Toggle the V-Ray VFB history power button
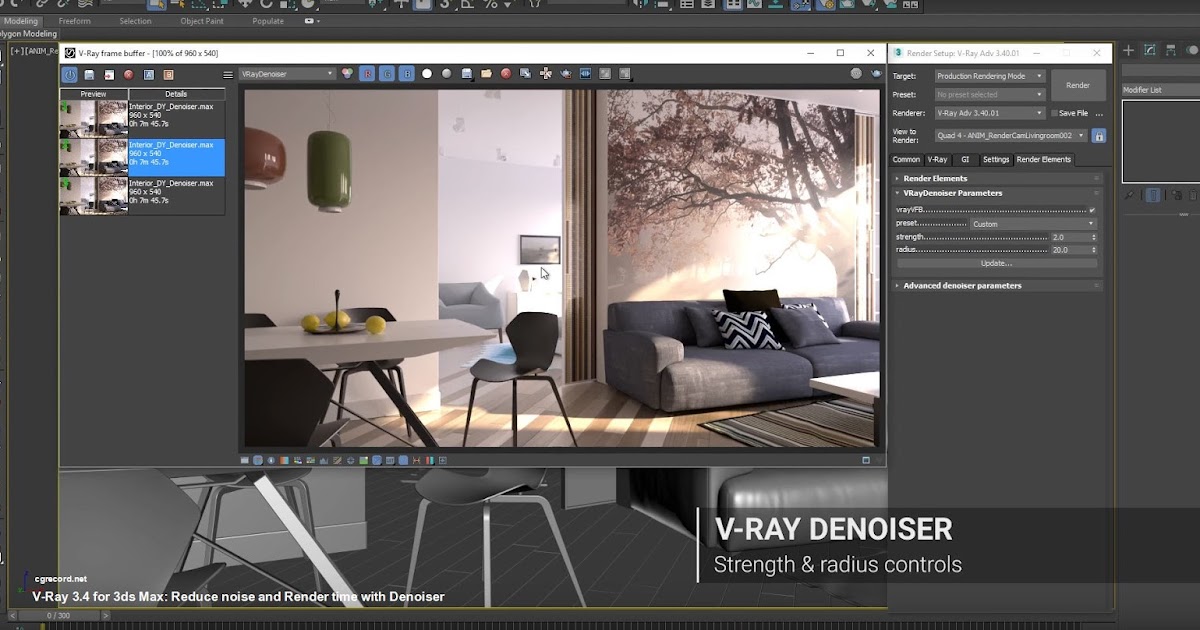This screenshot has height=630, width=1200. (70, 74)
